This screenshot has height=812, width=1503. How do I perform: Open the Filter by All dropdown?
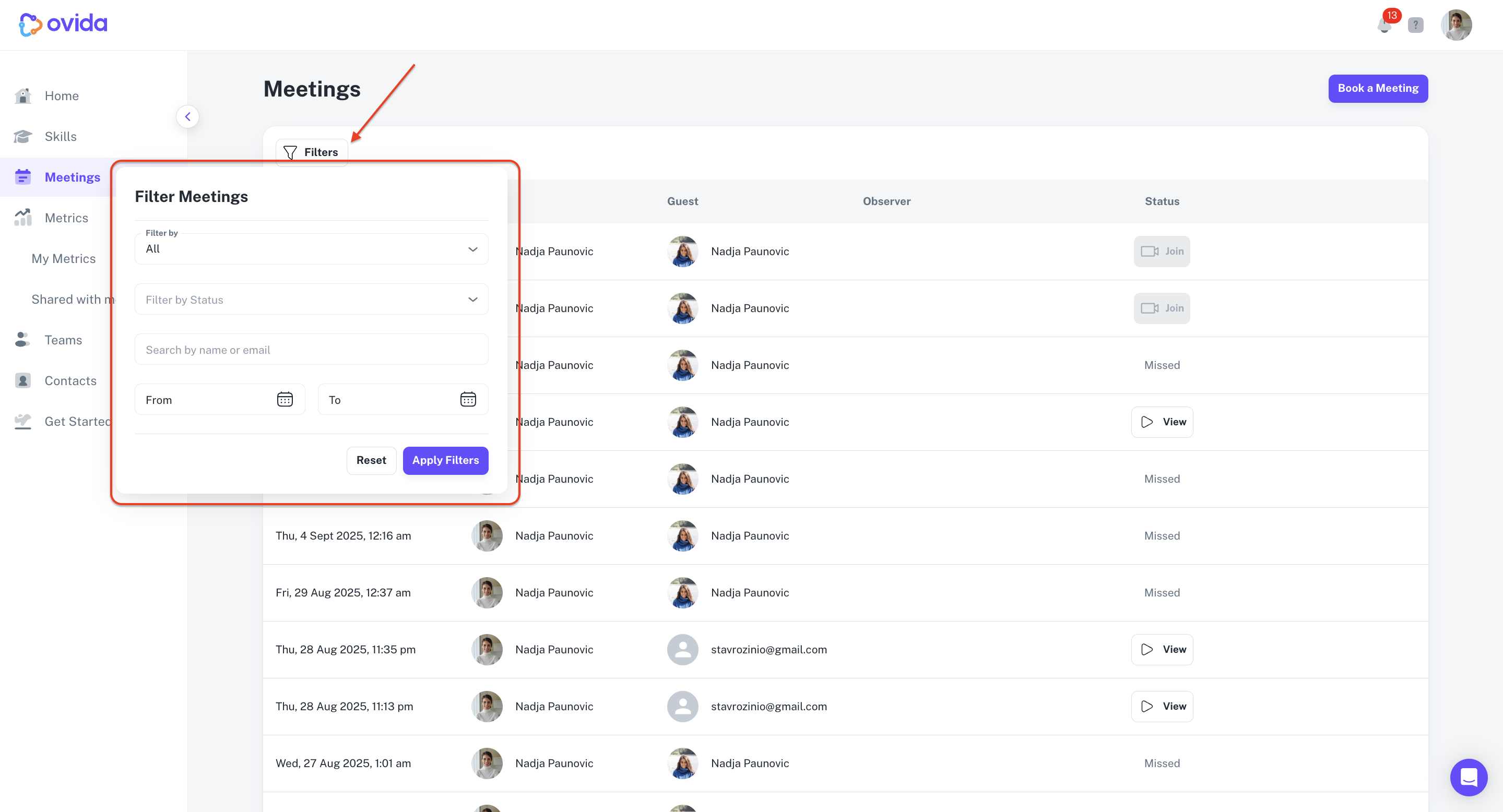click(x=311, y=249)
